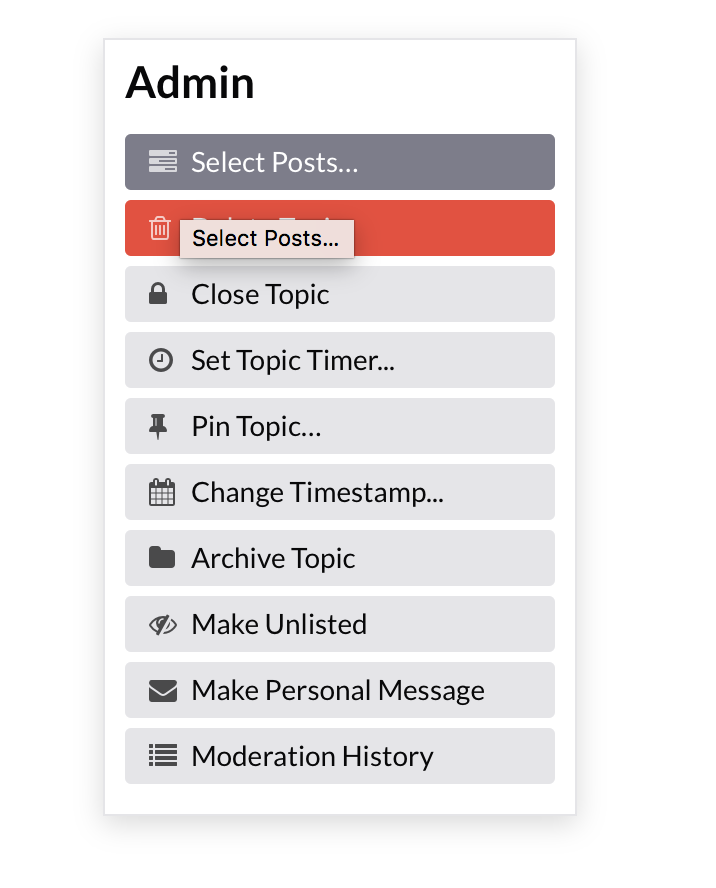Screen dimensions: 716x888
Task: Open the Select Posts… option
Action: click(274, 162)
